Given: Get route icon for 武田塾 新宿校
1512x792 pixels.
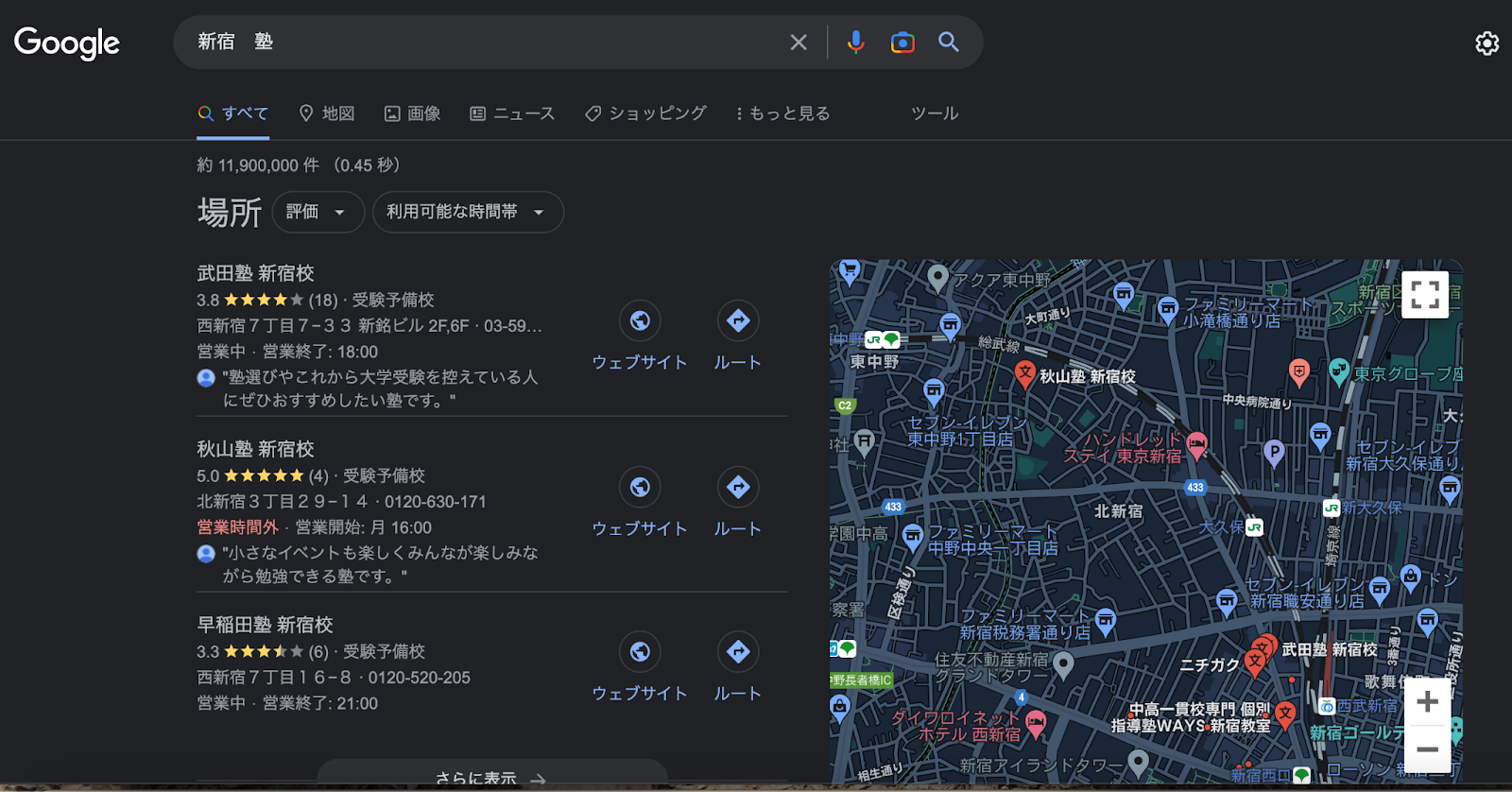Looking at the screenshot, I should pos(738,321).
